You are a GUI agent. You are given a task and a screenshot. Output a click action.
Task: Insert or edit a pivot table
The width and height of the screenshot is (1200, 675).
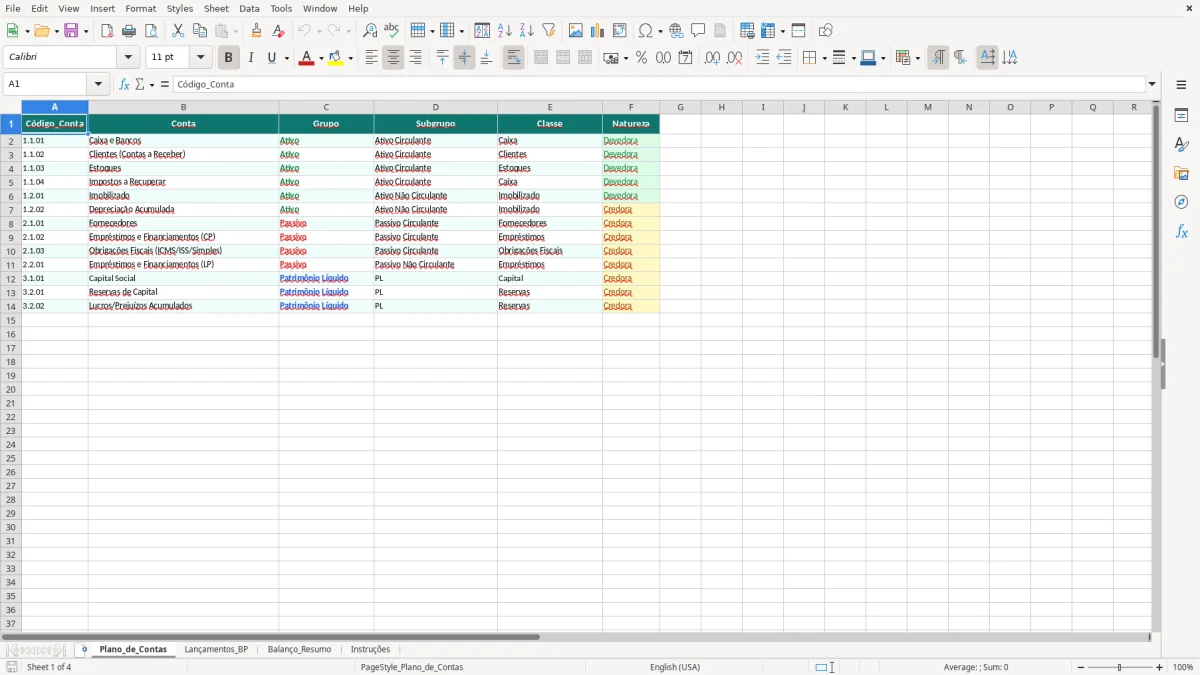620,30
